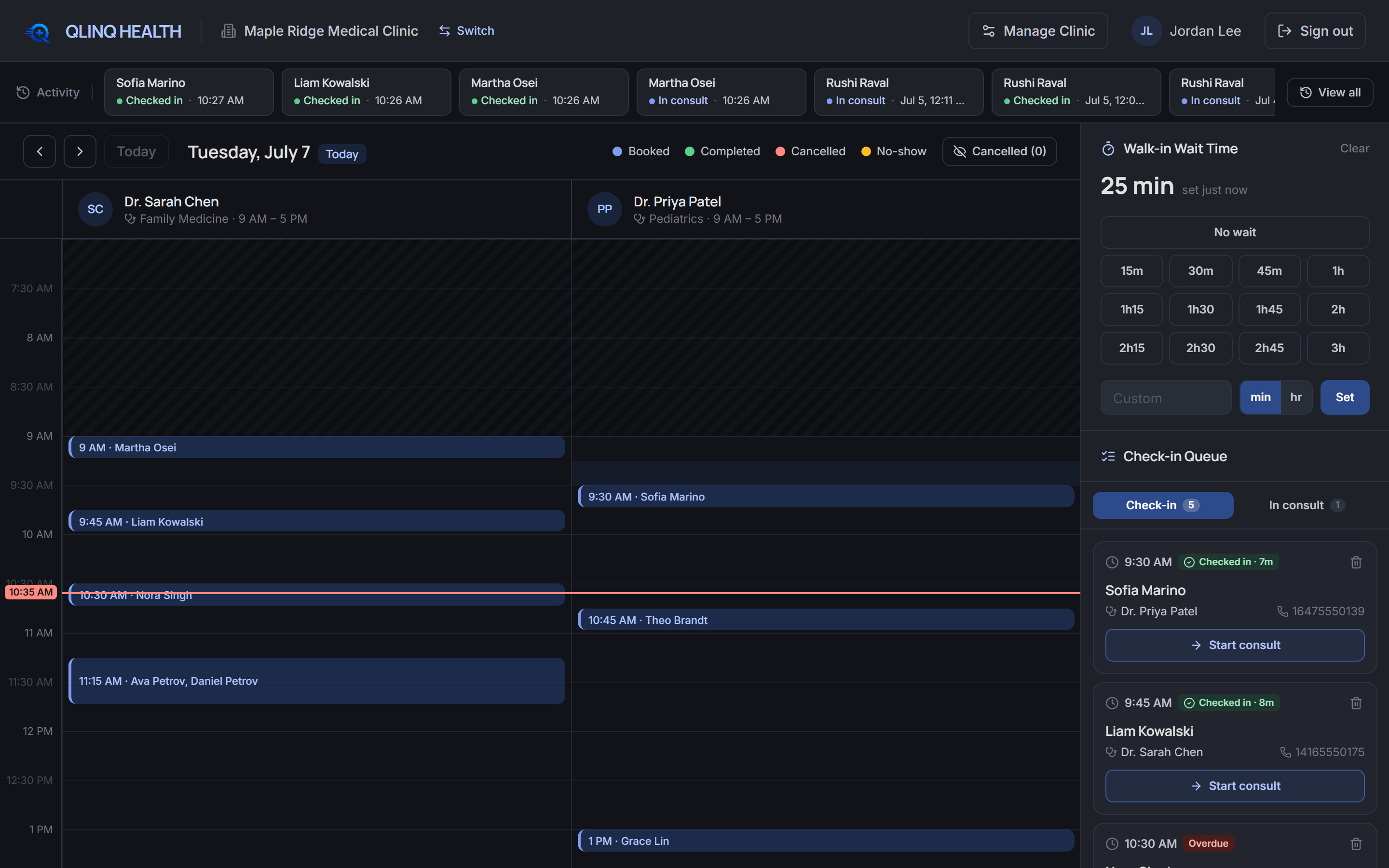Click the Check-in Queue list icon
This screenshot has width=1389, height=868.
click(1108, 456)
